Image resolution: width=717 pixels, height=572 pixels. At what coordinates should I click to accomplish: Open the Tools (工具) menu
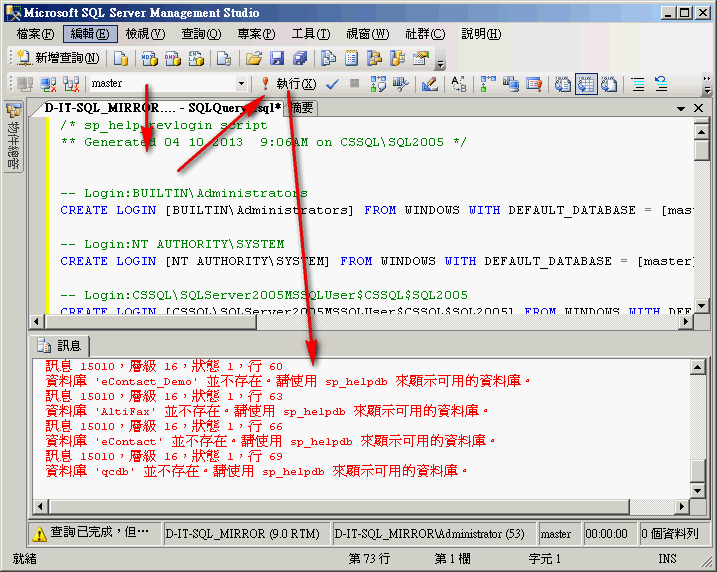point(311,34)
